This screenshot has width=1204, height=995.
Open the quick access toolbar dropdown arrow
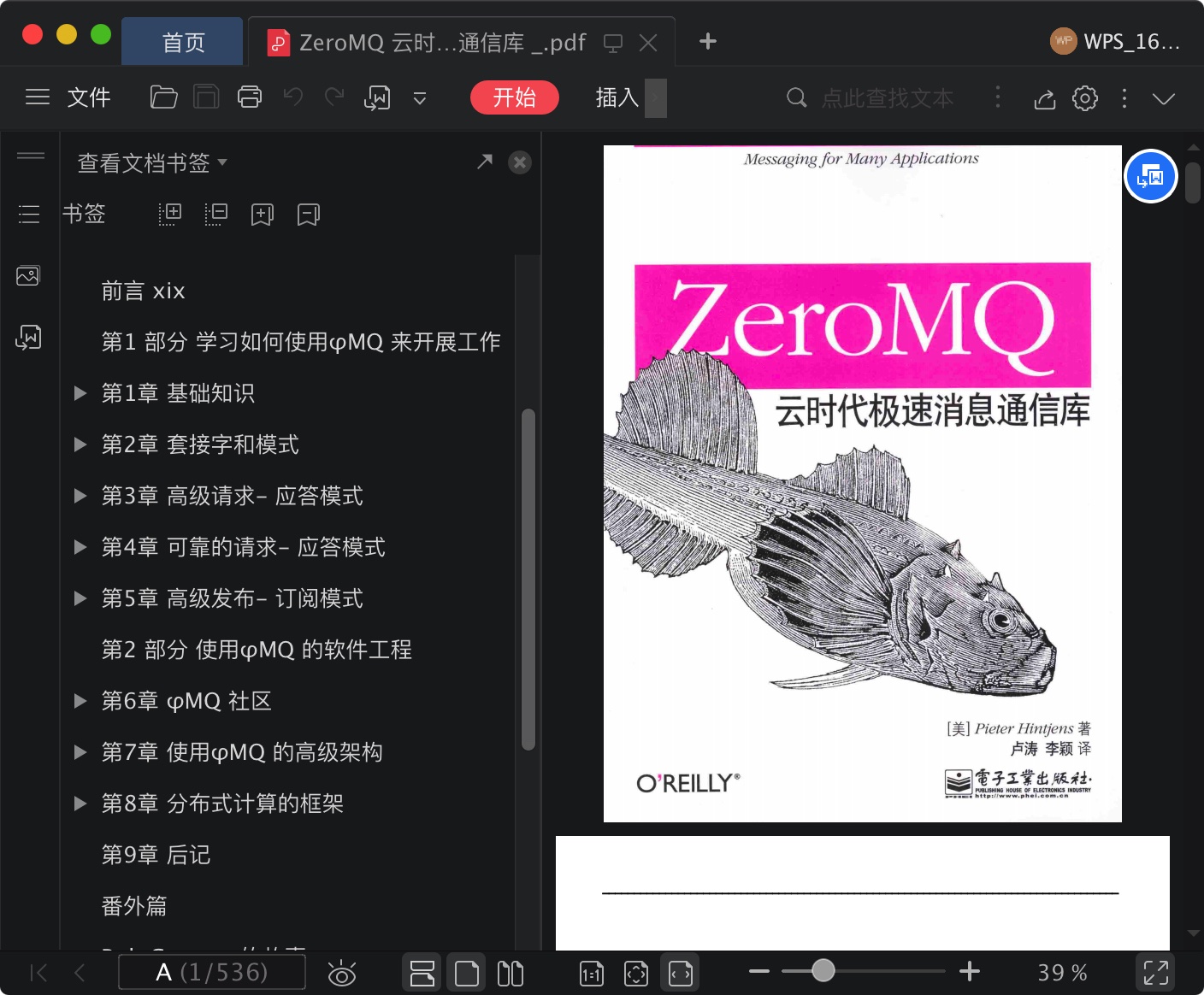420,98
